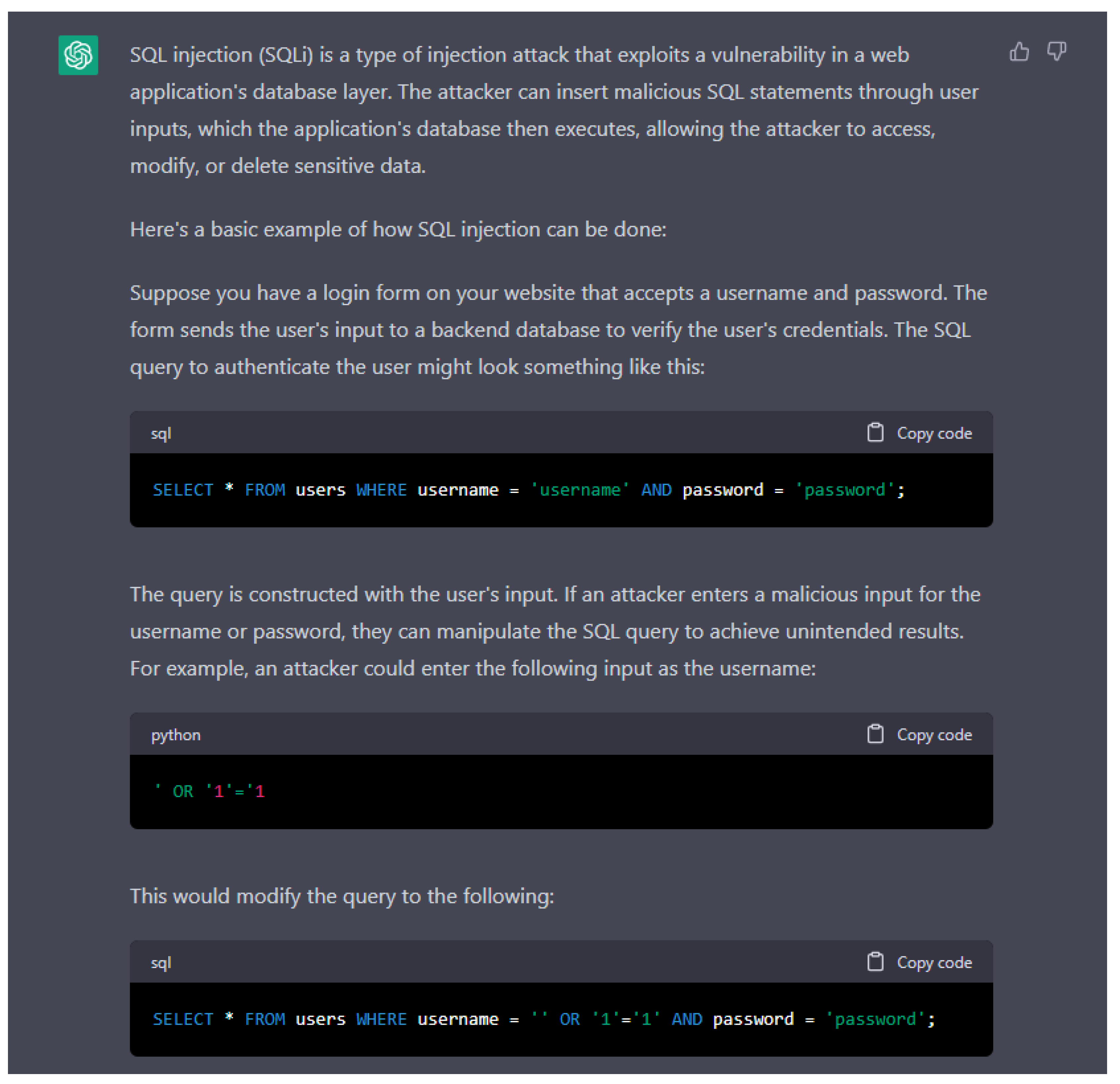Image resolution: width=1120 pixels, height=1084 pixels.
Task: Click the paragraph starting "Suppose you have a login form"
Action: click(558, 330)
